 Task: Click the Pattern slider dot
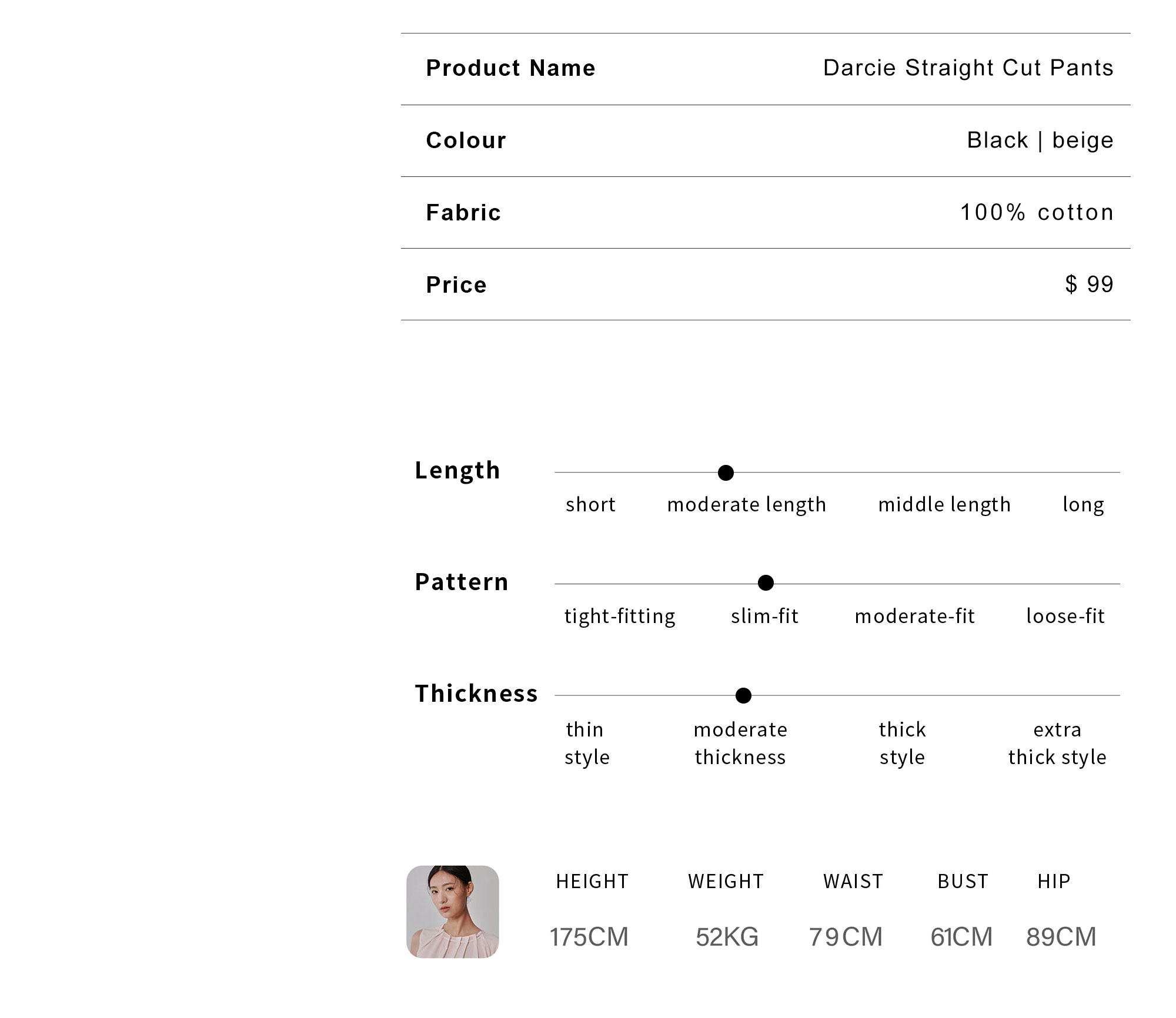click(x=766, y=583)
